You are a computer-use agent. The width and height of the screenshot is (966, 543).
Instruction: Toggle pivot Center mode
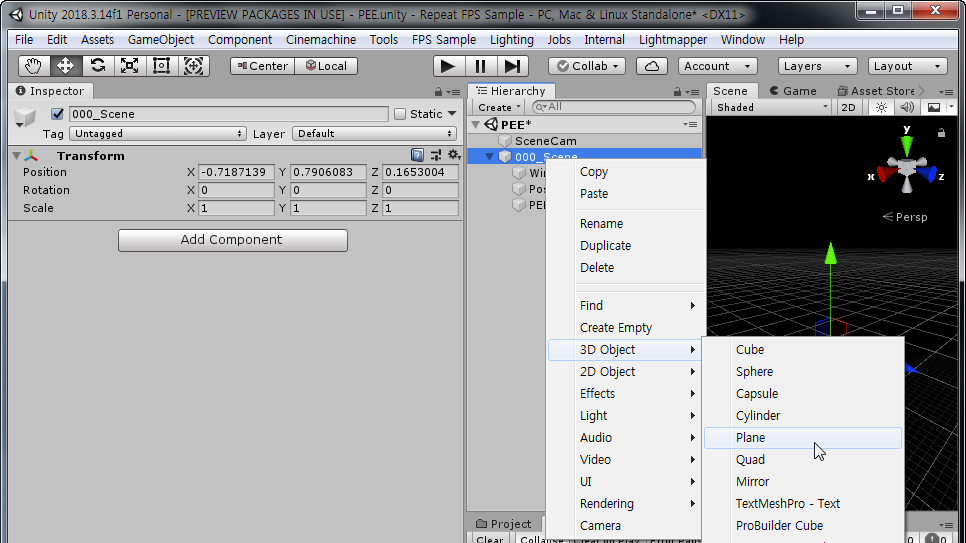(262, 66)
